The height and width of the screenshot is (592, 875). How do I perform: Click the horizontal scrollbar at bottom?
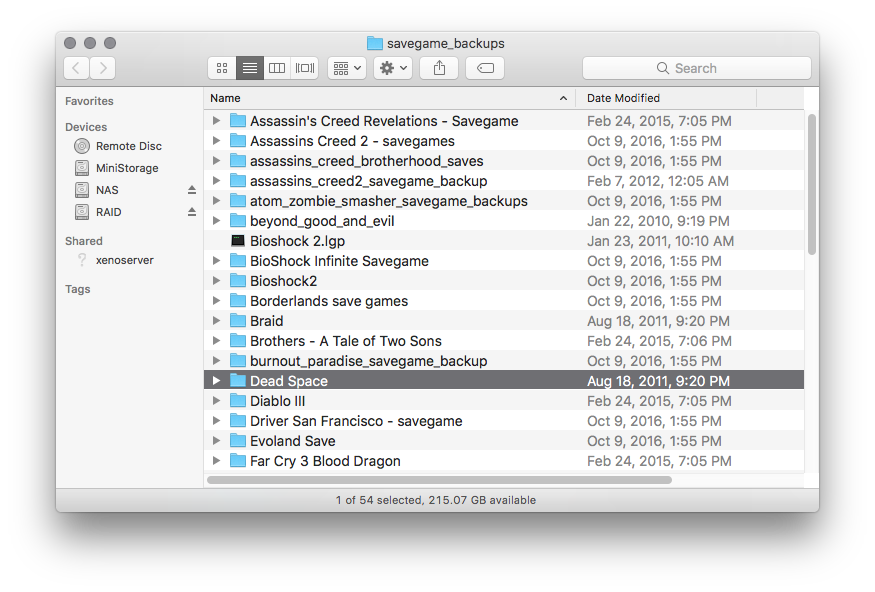(439, 480)
